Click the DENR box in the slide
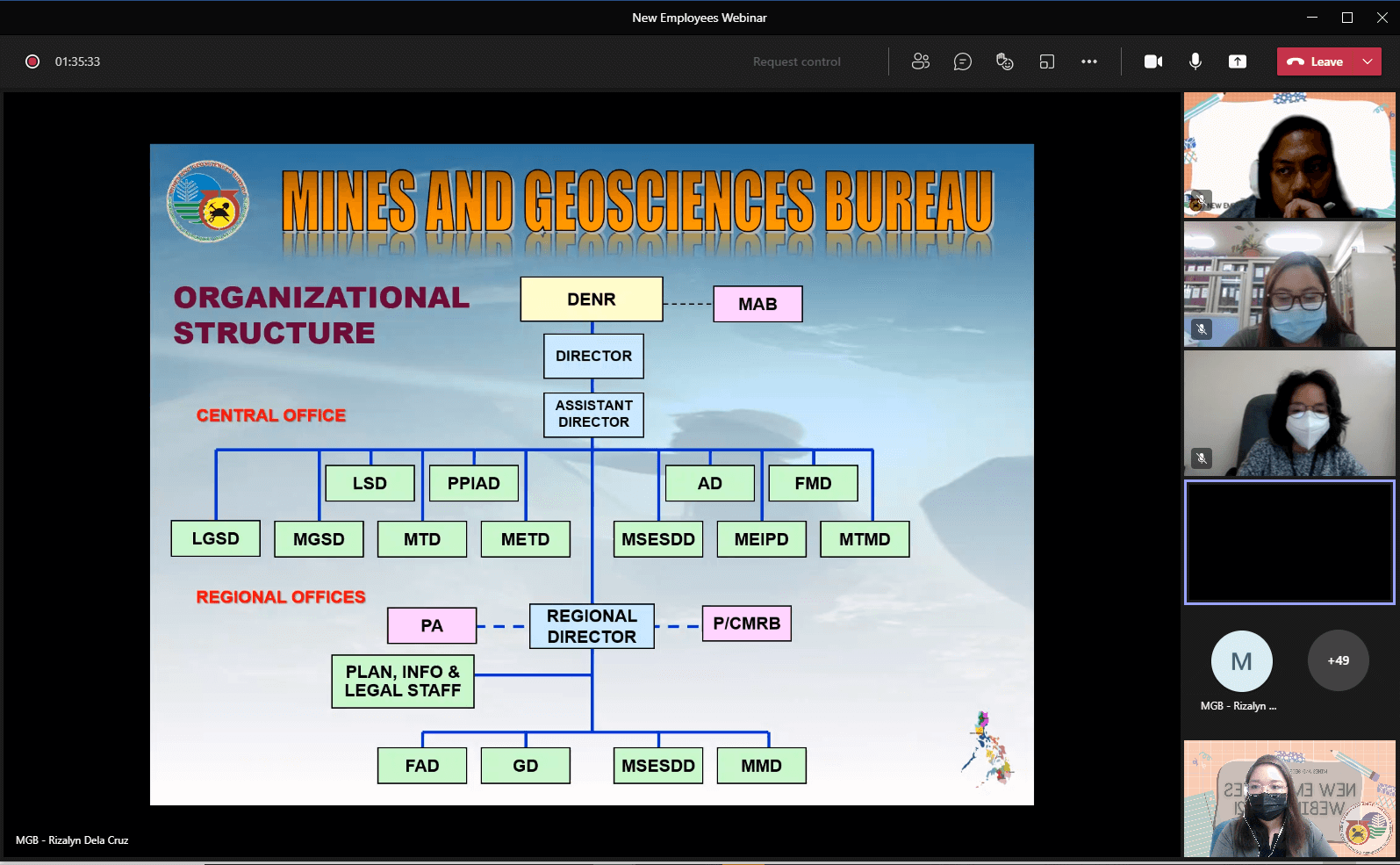This screenshot has width=1400, height=865. (592, 299)
